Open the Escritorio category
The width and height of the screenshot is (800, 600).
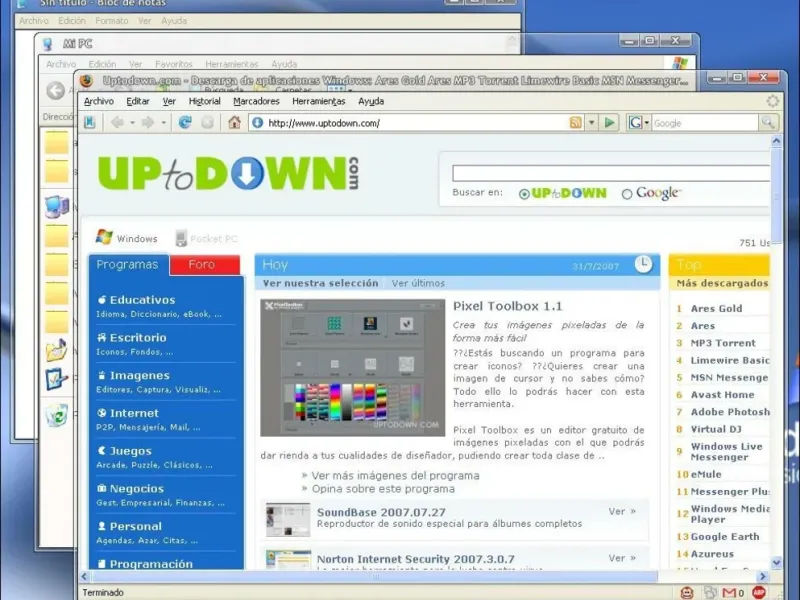click(x=138, y=338)
